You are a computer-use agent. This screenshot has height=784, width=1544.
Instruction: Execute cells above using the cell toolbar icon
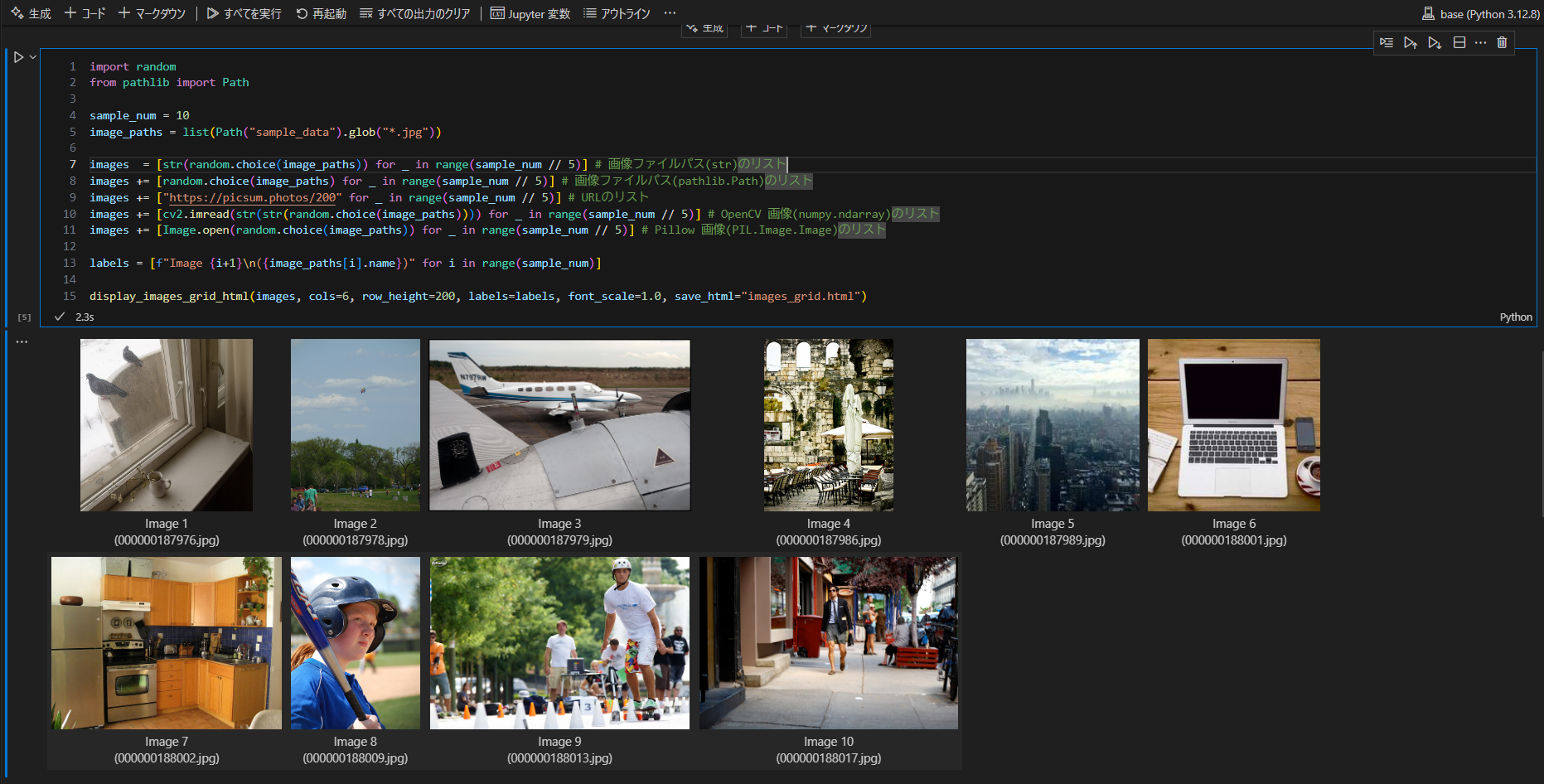coord(1411,42)
